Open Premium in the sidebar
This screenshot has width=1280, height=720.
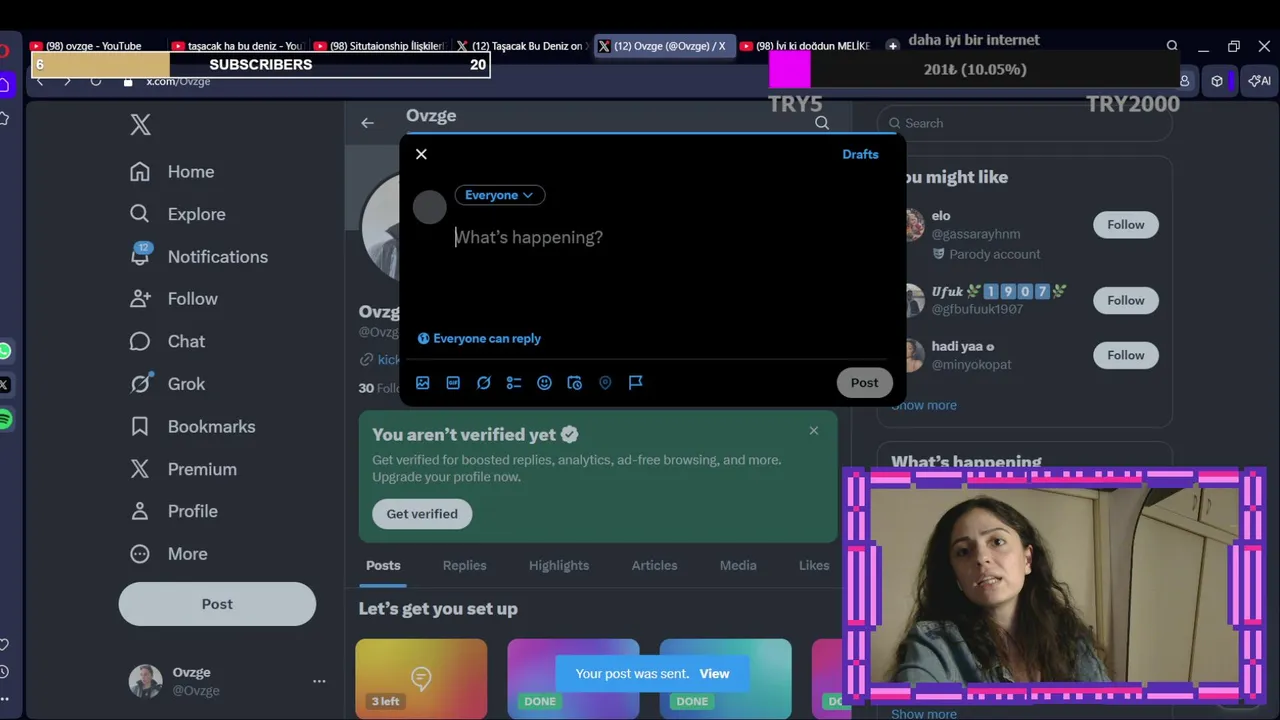point(183,469)
